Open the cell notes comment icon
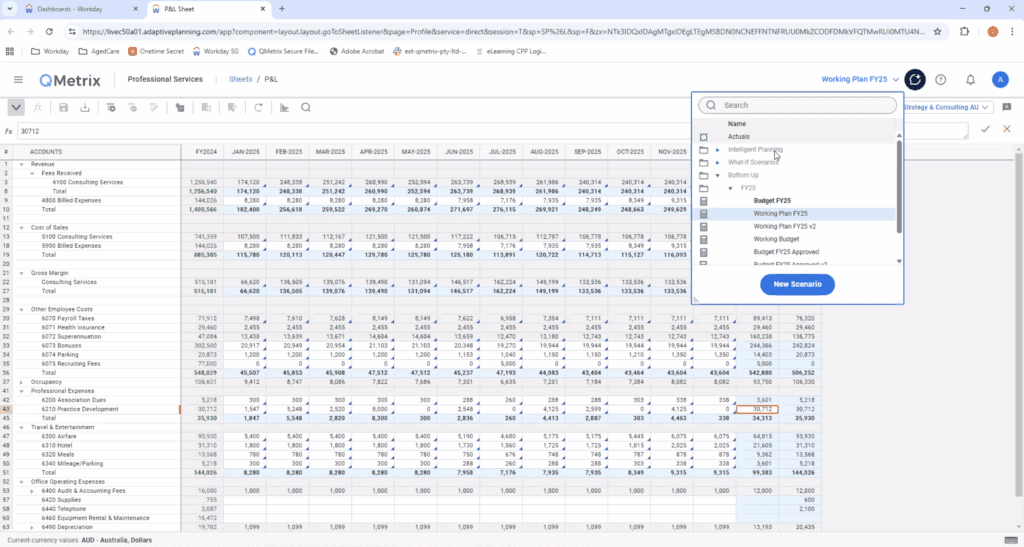Viewport: 1024px width, 547px height. pyautogui.click(x=1006, y=107)
